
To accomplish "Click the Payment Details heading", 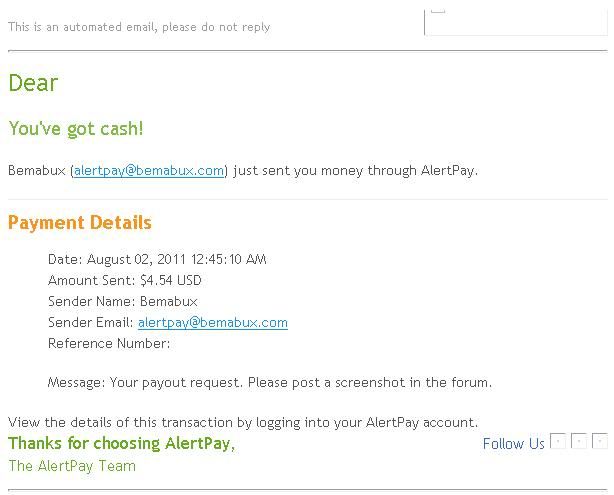I will [x=79, y=223].
